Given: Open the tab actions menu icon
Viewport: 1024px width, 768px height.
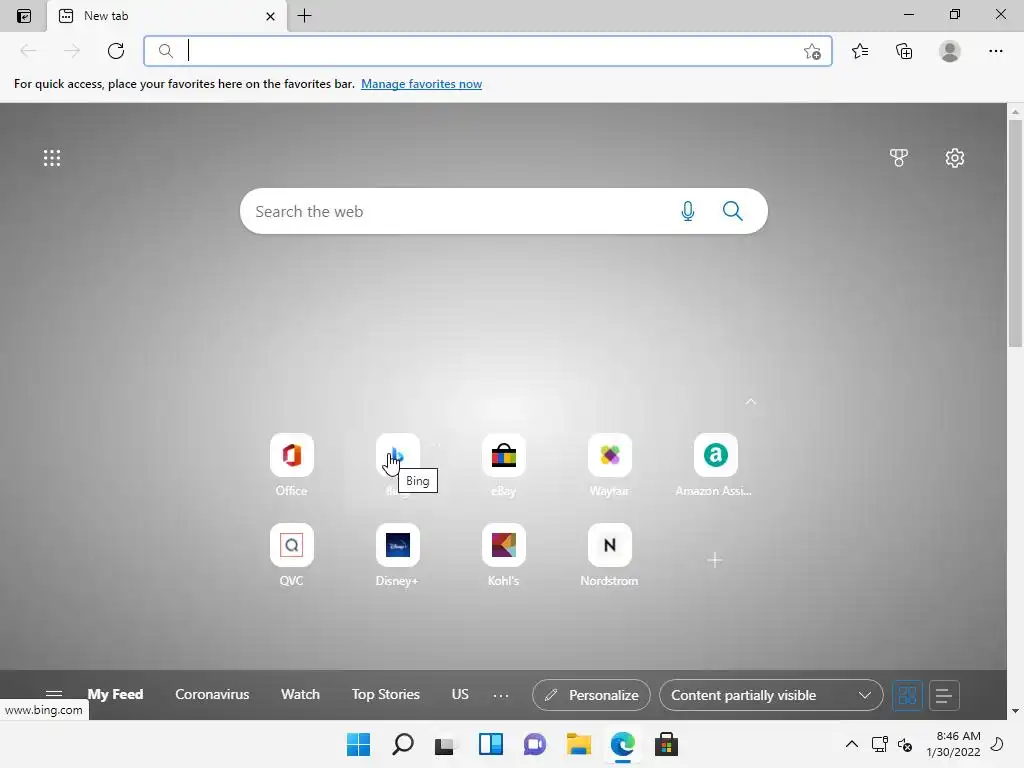Looking at the screenshot, I should click(x=24, y=16).
